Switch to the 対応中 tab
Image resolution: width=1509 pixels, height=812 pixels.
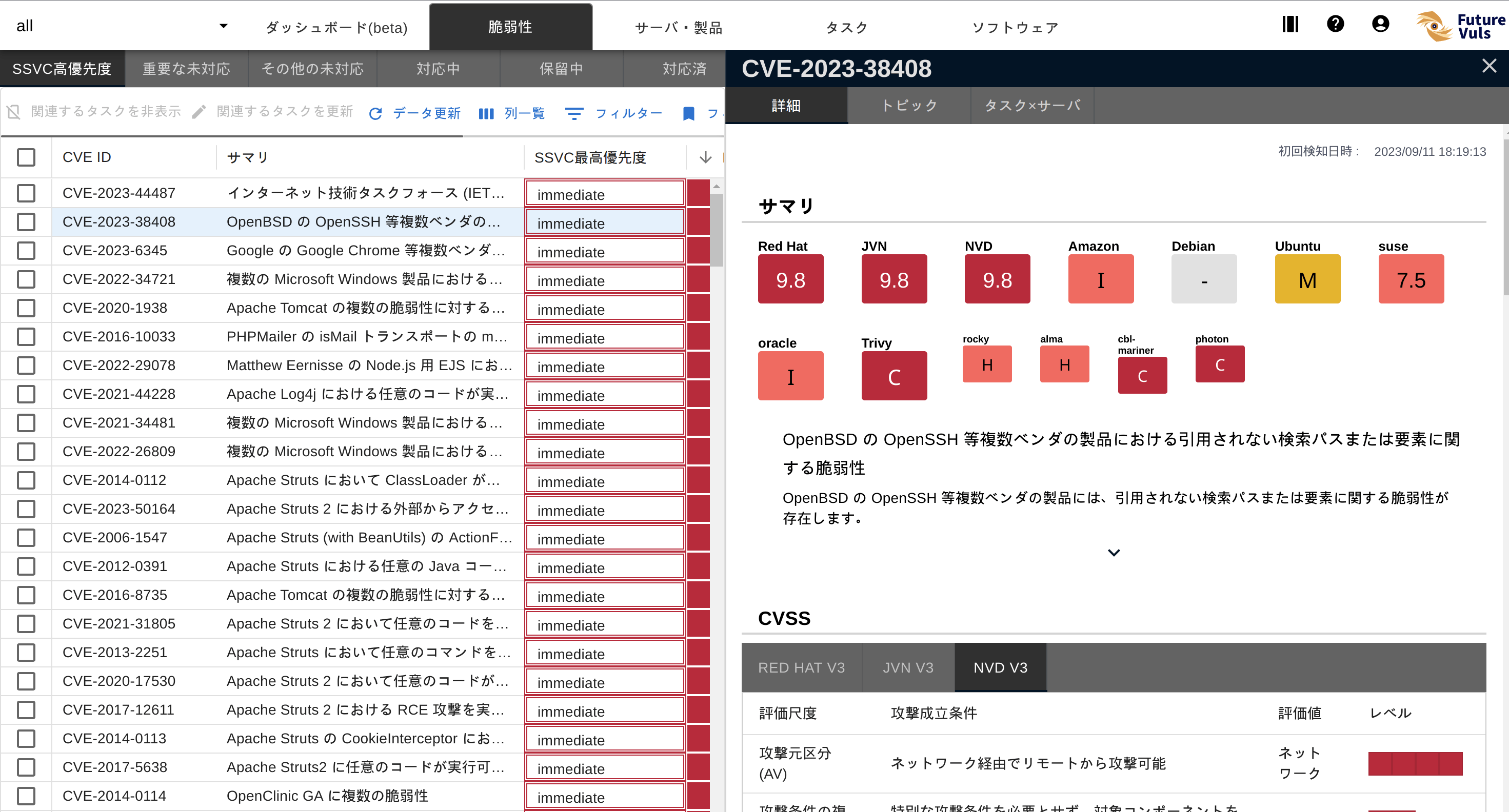click(438, 69)
